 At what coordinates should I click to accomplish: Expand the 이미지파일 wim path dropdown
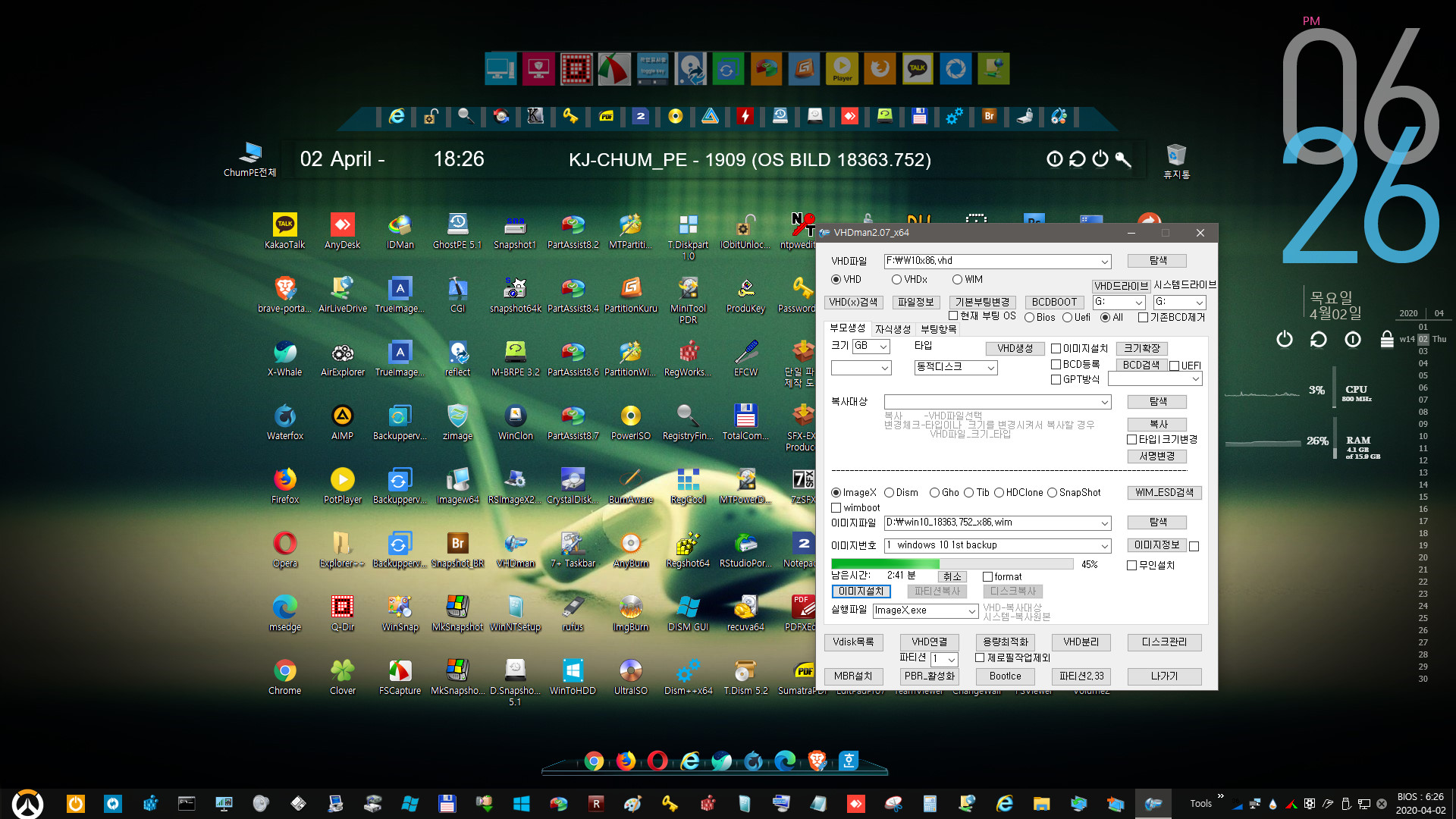pyautogui.click(x=1104, y=523)
